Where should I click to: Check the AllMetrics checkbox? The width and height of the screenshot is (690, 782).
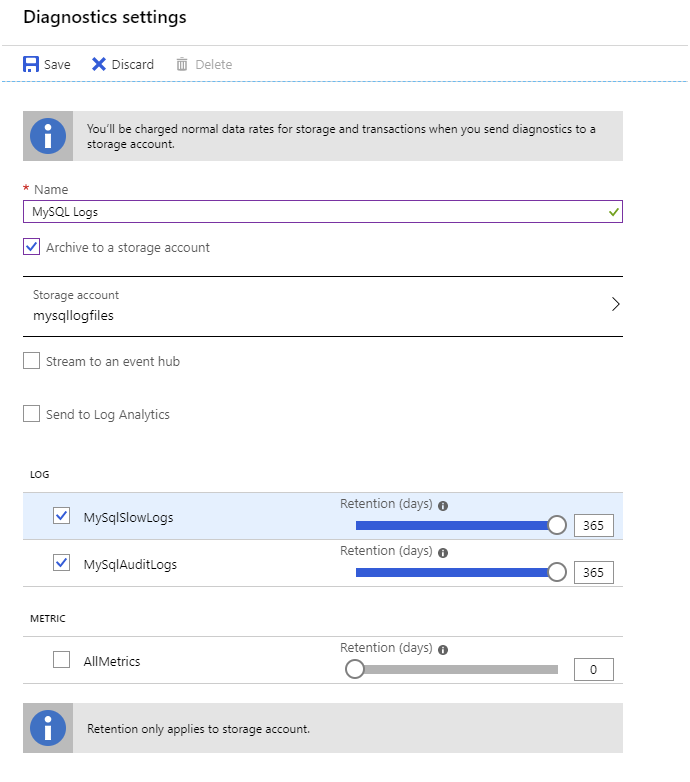[61, 660]
